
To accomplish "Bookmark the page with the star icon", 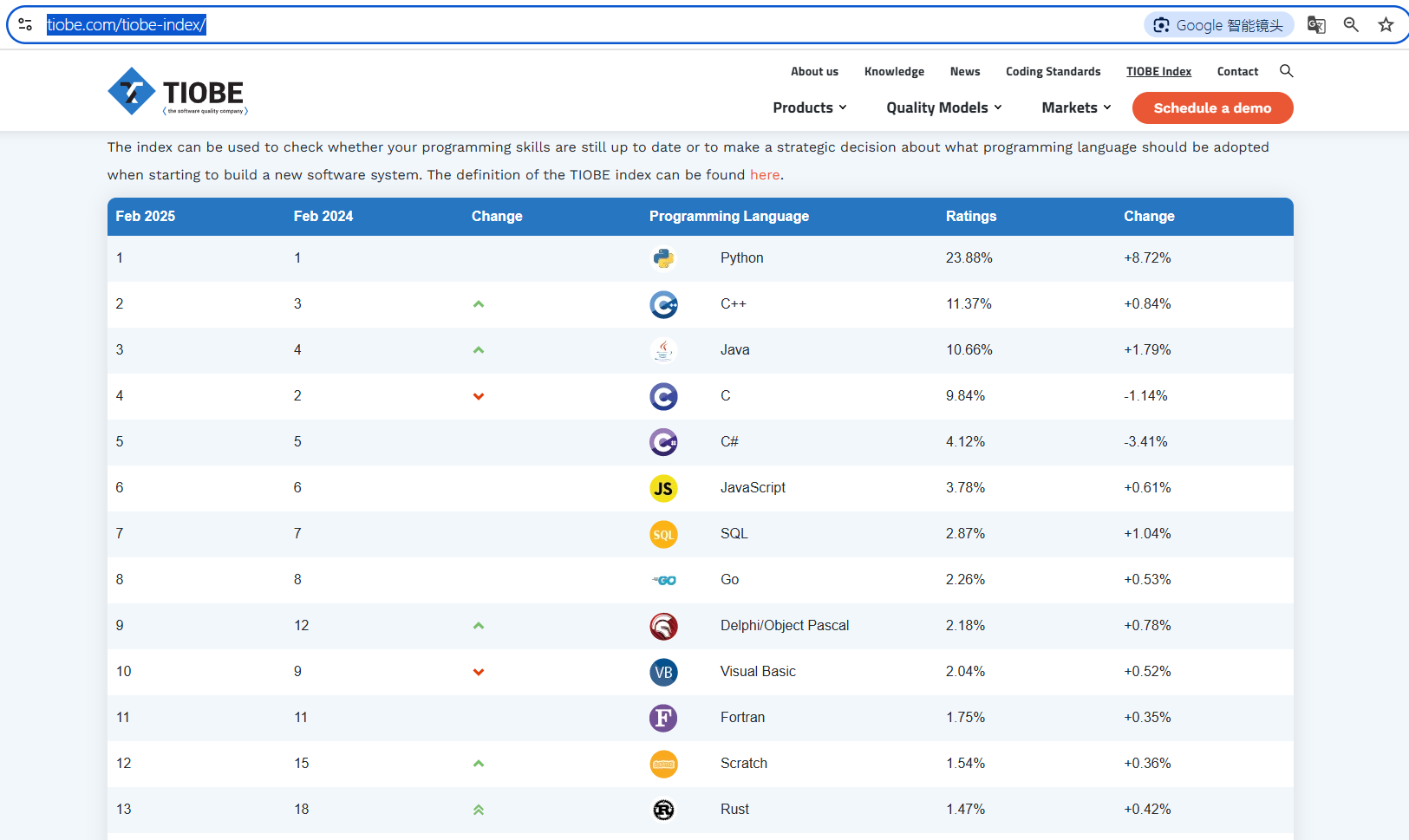I will [1386, 25].
